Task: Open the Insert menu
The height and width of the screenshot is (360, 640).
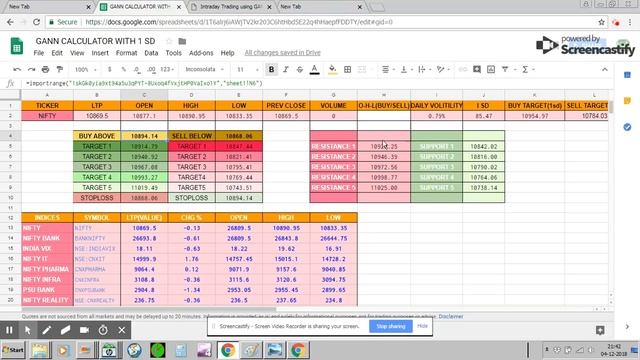Action: pyautogui.click(x=100, y=53)
